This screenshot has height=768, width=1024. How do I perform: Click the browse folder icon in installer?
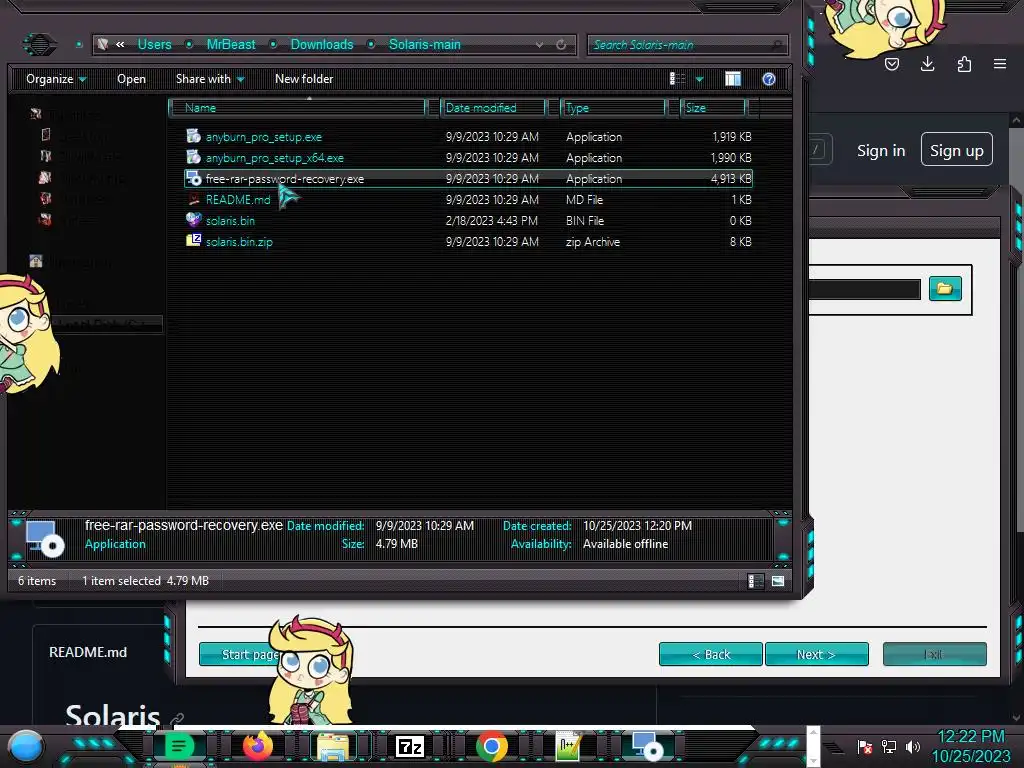coord(945,288)
